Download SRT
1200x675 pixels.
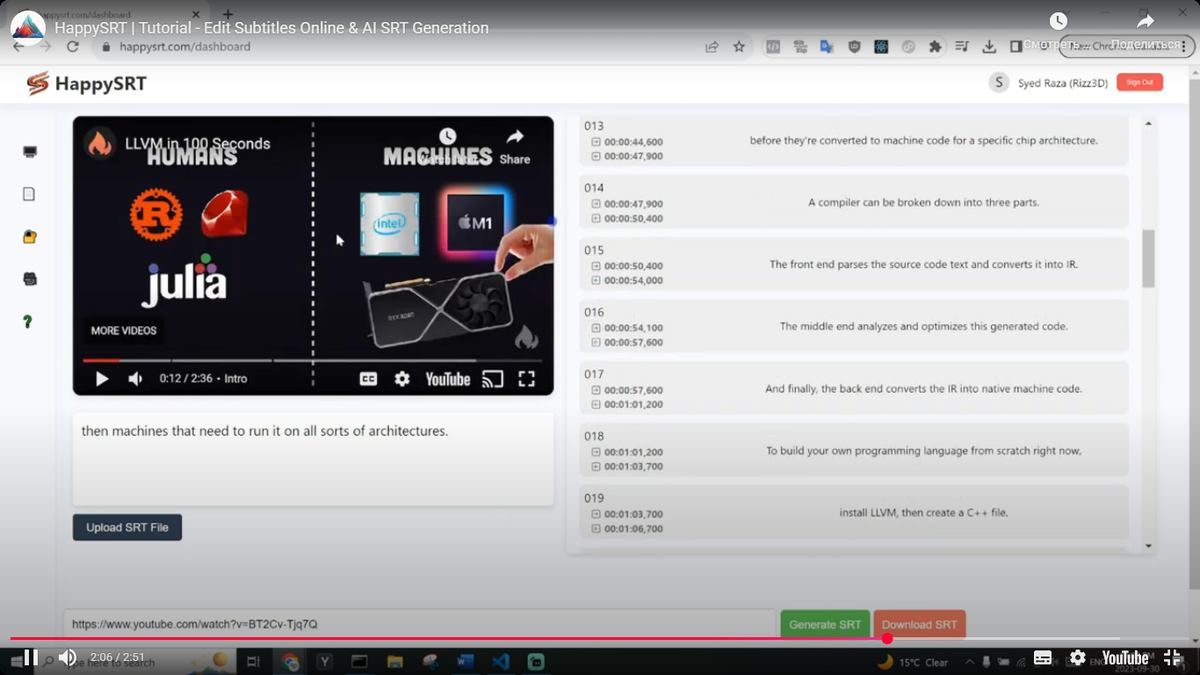[x=919, y=624]
